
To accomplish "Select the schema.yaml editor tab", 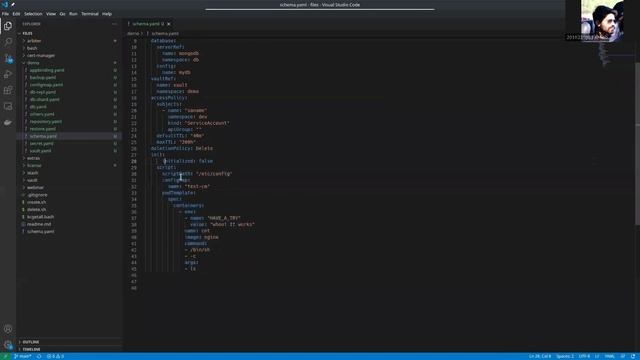I will tap(149, 24).
